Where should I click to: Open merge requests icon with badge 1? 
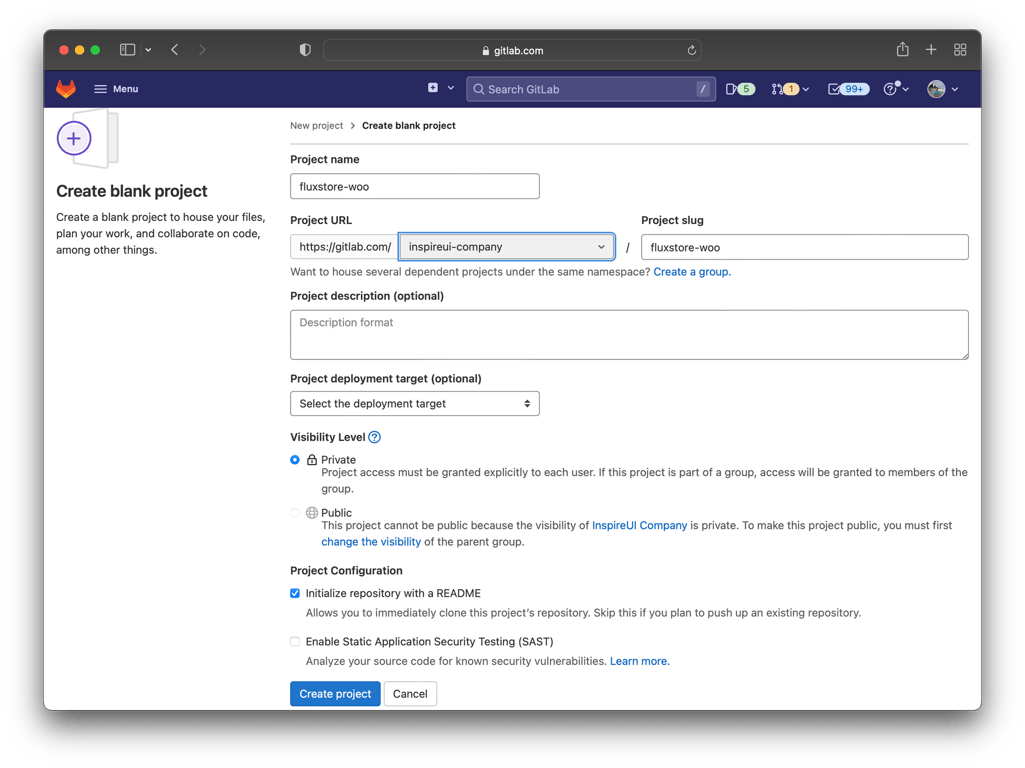pos(784,89)
